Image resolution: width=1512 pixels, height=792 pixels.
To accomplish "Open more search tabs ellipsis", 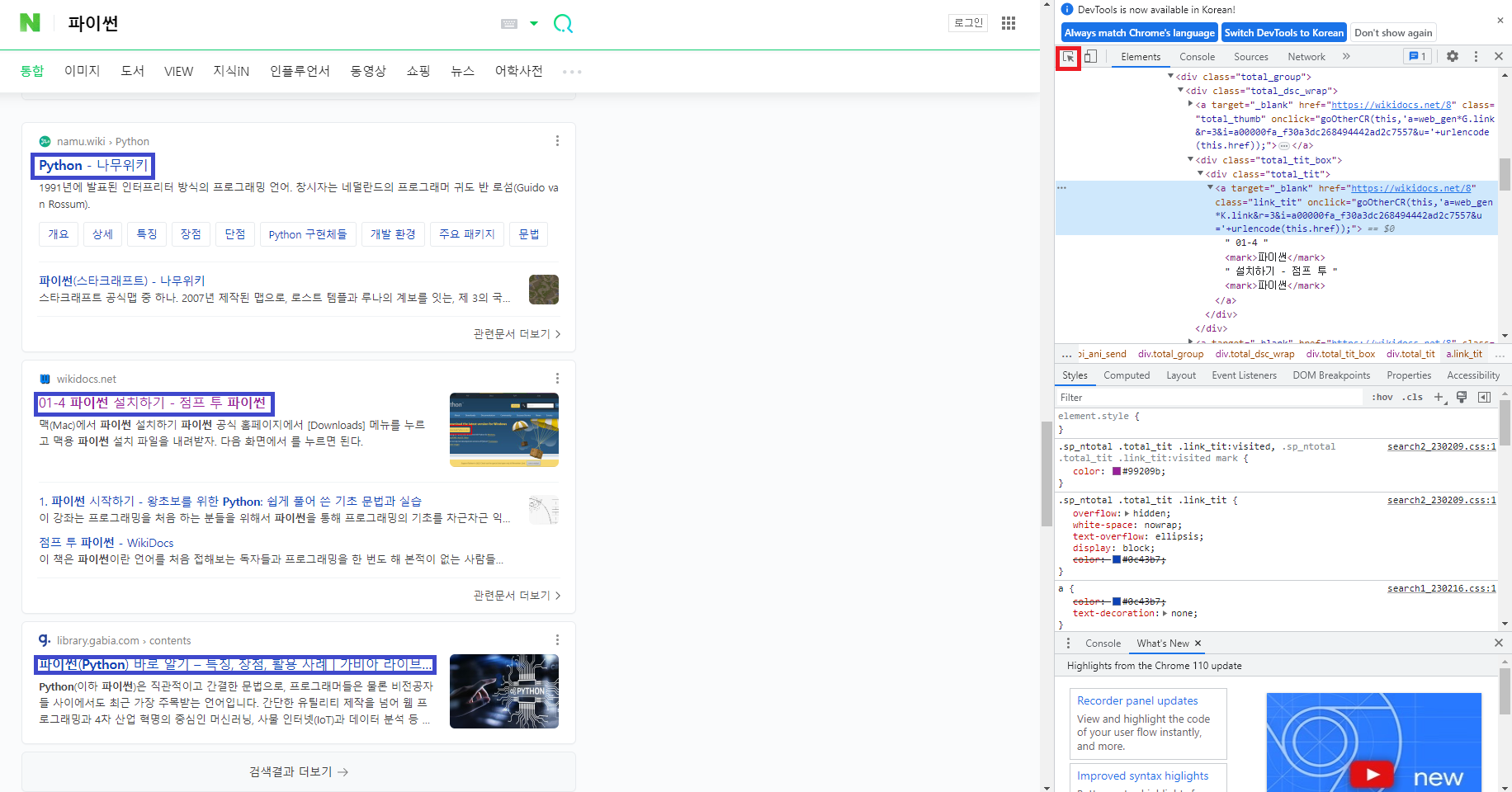I will pyautogui.click(x=572, y=72).
